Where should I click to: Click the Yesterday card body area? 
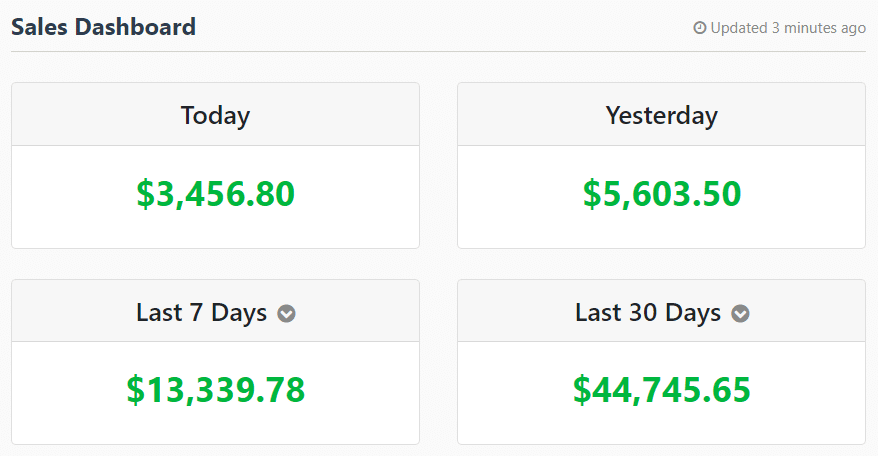661,197
